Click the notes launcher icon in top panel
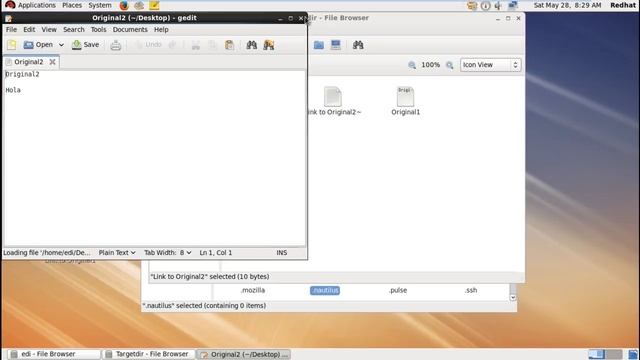Image resolution: width=640 pixels, height=360 pixels. point(154,5)
